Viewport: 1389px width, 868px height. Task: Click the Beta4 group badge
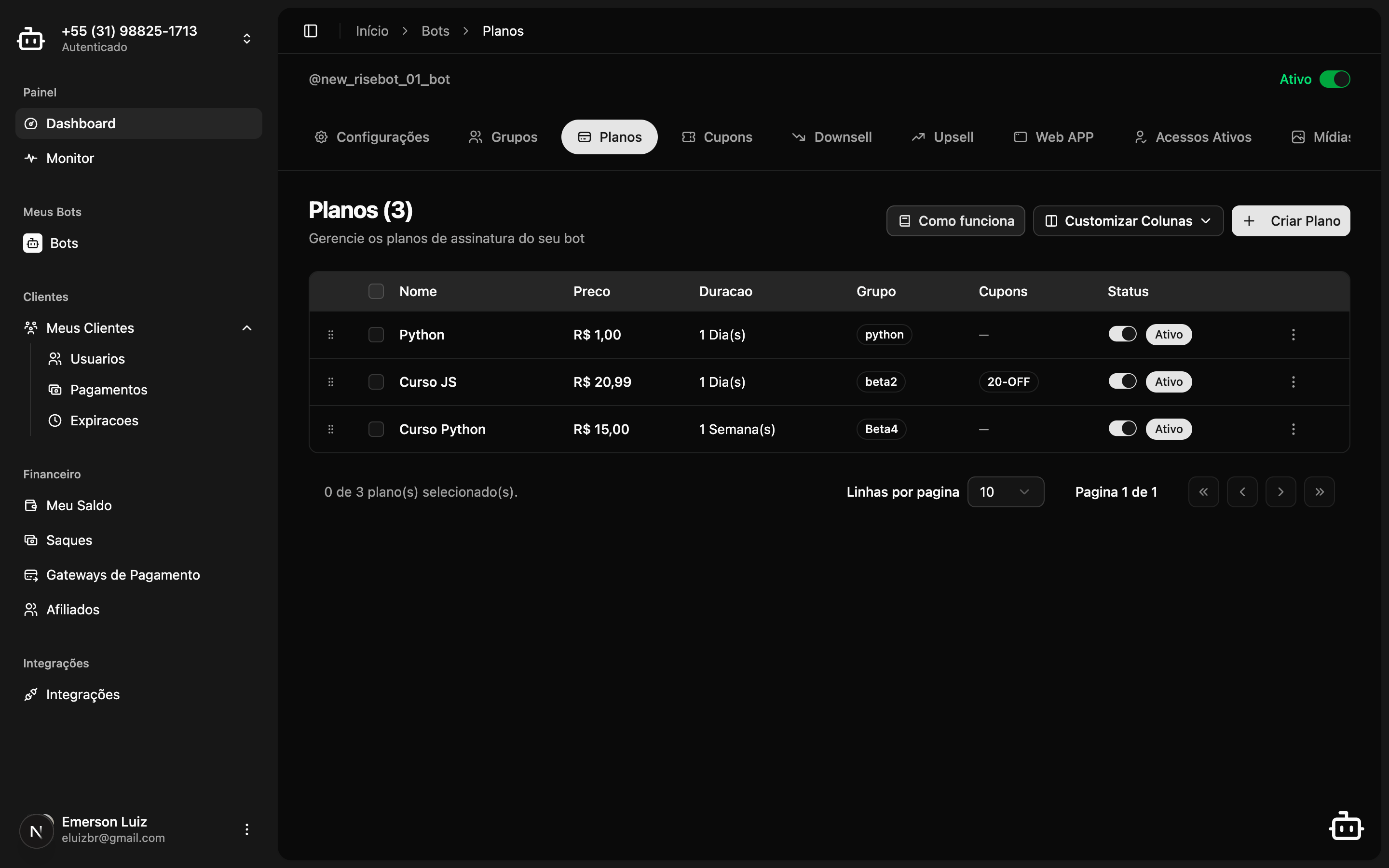(x=881, y=429)
